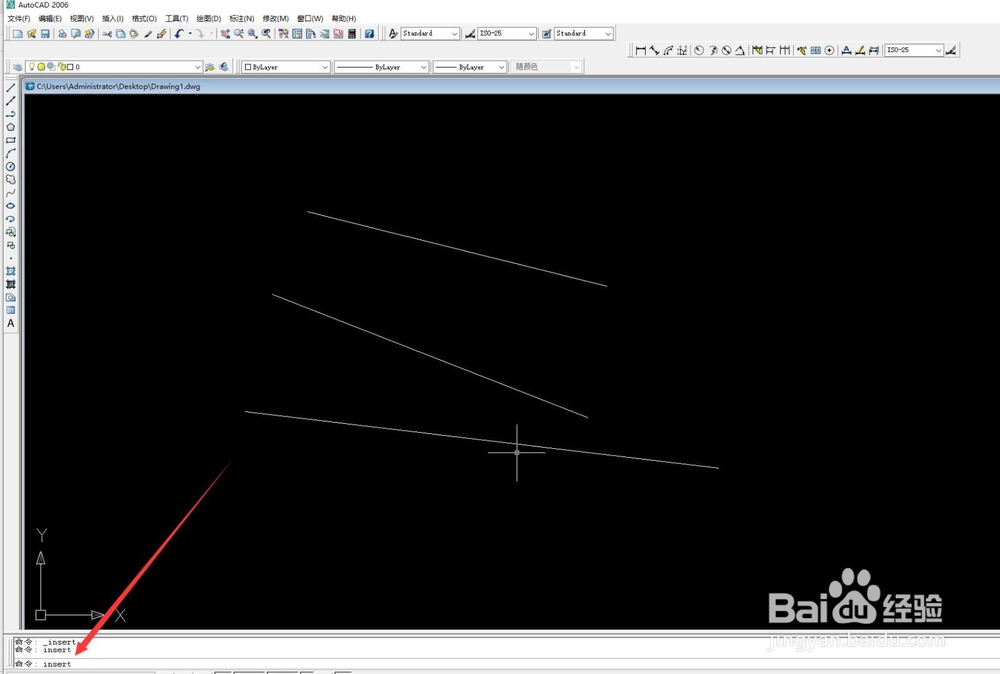The image size is (1000, 674).
Task: Open the ISO-25 dimension style dropdown in Styles toolbar
Action: click(531, 34)
